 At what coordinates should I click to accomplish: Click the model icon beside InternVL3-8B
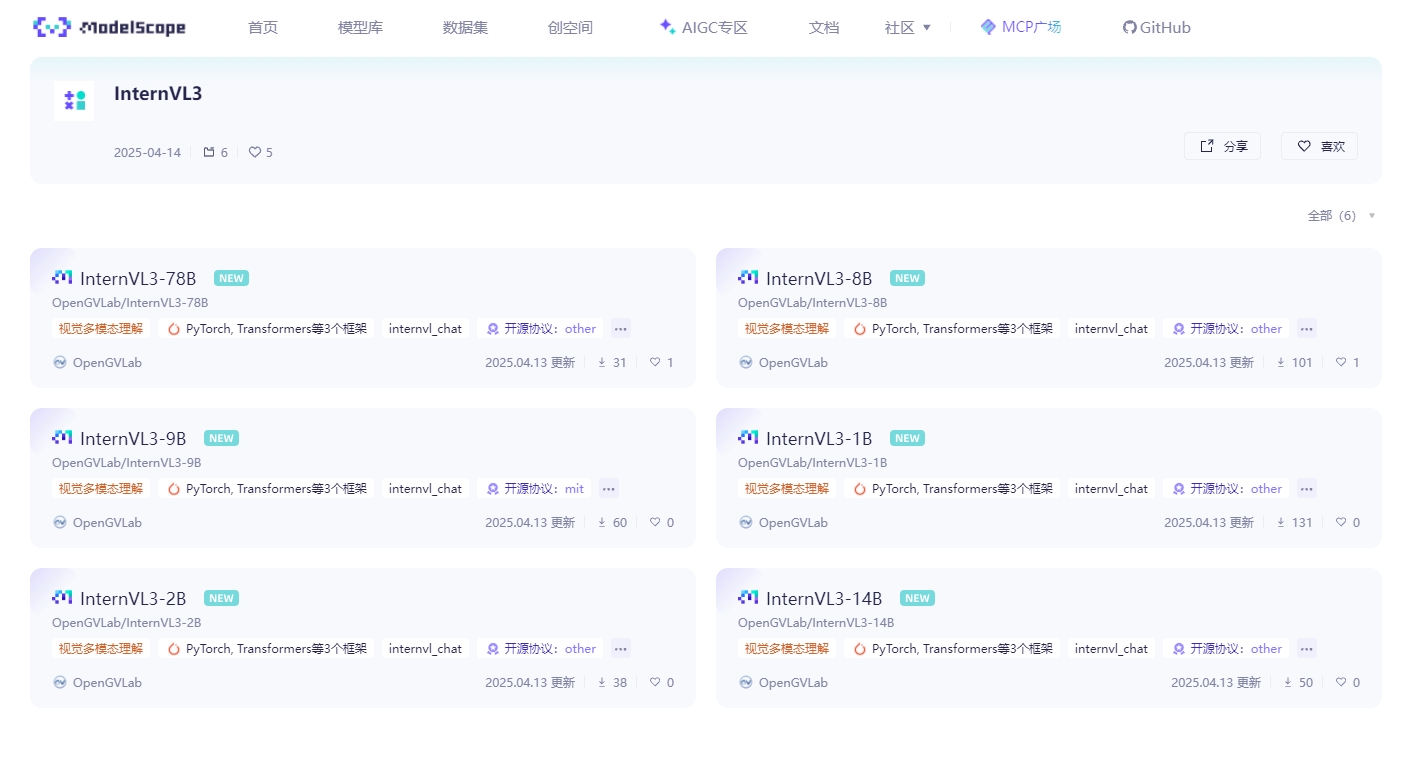pos(748,277)
